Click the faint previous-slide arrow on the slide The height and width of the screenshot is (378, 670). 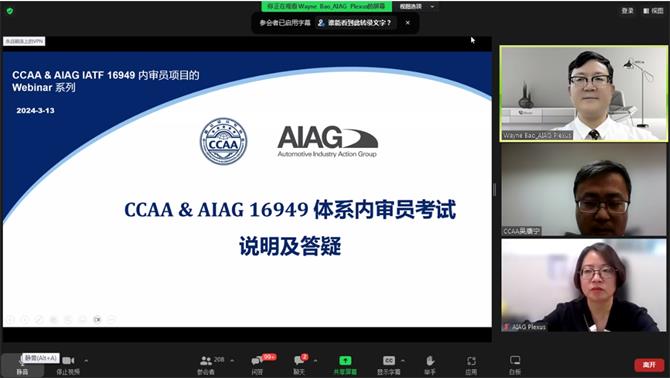[x=10, y=319]
